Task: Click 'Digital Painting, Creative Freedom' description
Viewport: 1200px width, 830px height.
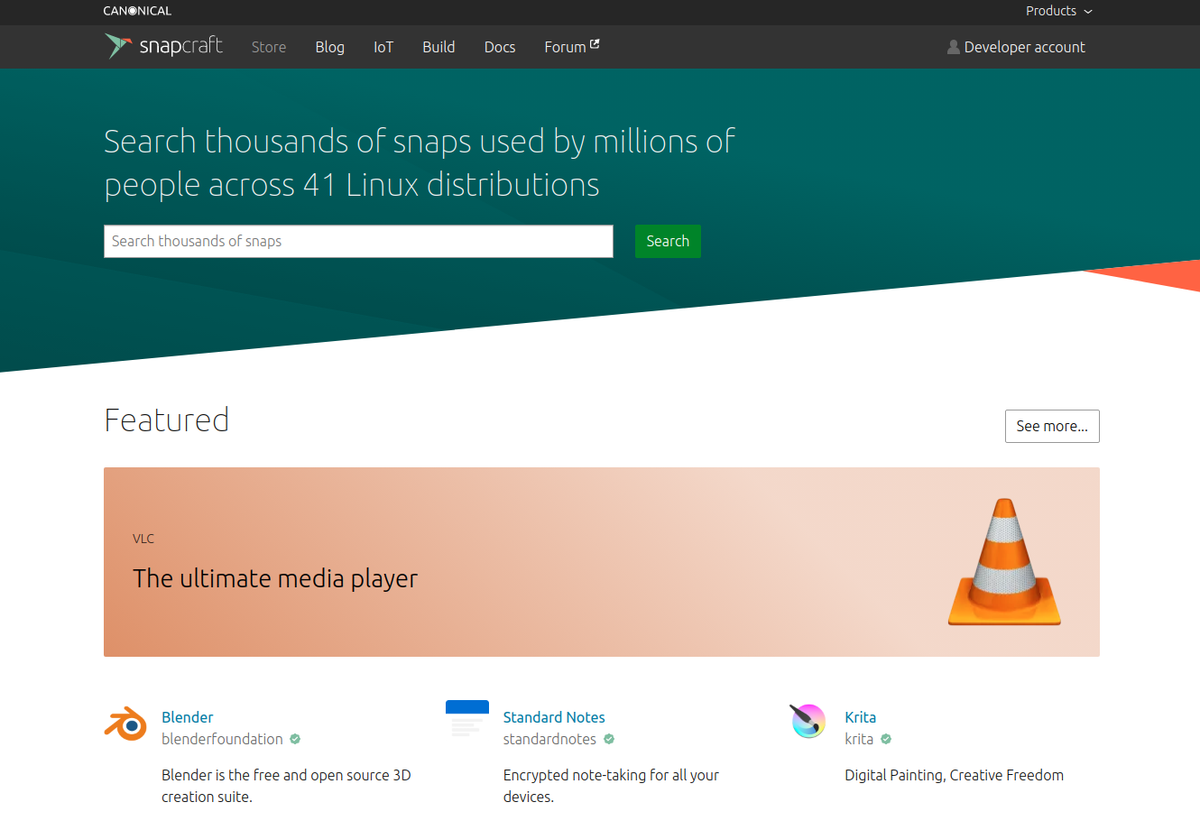Action: (954, 775)
